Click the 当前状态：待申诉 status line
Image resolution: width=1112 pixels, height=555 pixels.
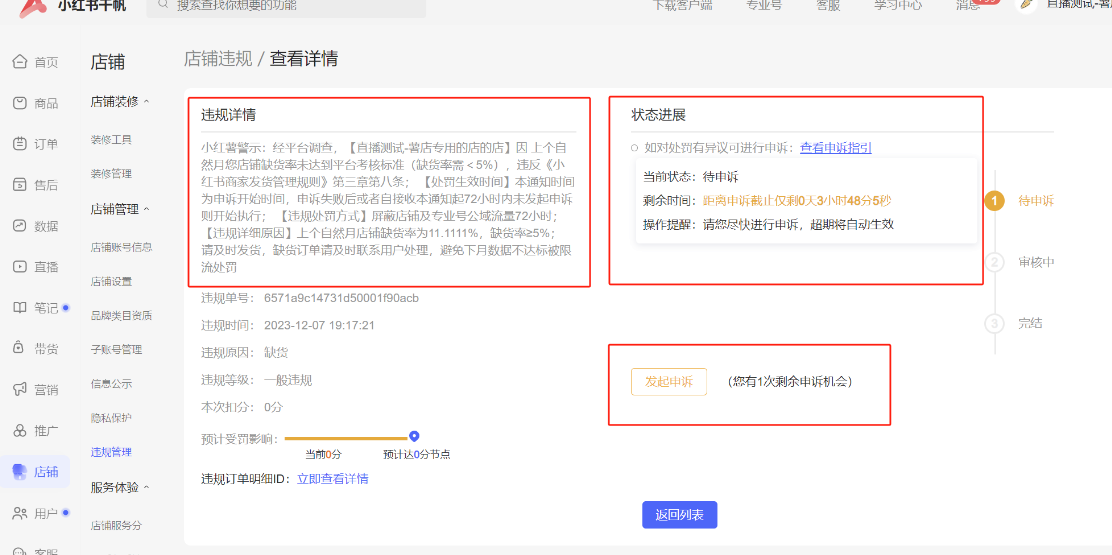click(x=691, y=177)
